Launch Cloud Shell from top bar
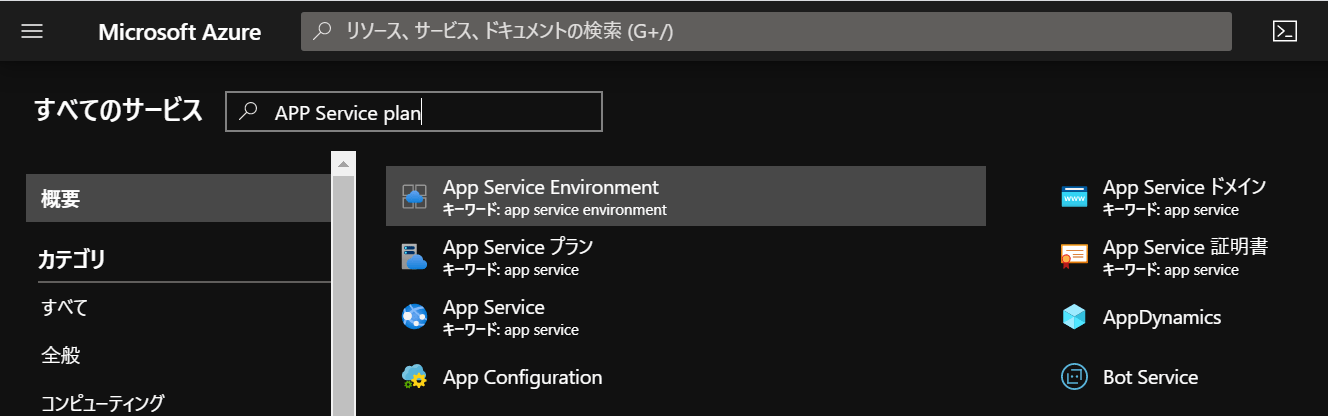 tap(1285, 31)
